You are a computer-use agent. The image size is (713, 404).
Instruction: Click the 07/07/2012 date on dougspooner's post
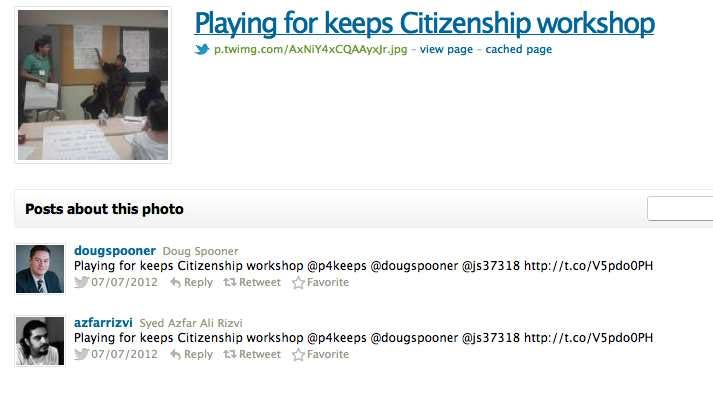pos(125,283)
